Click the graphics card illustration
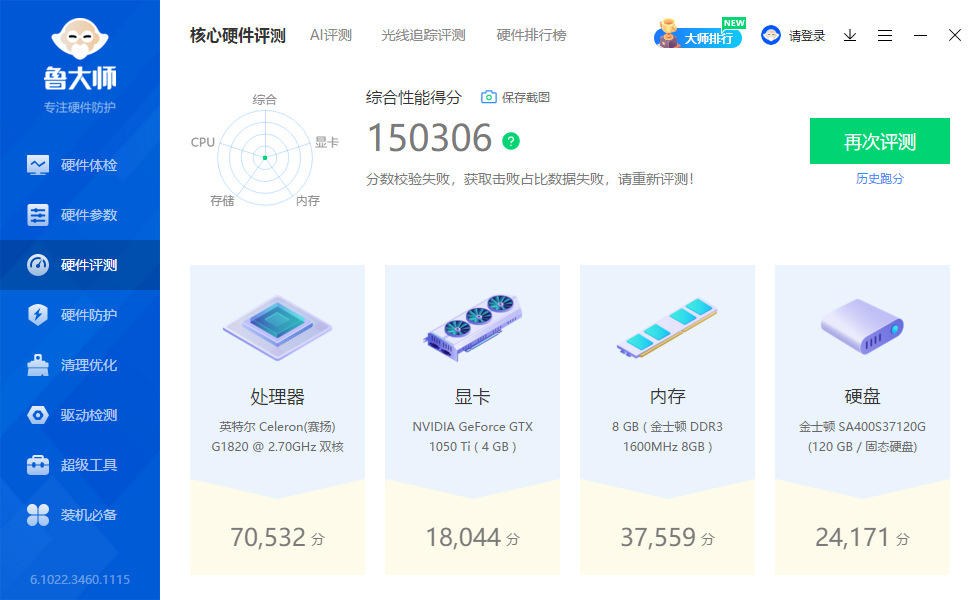This screenshot has width=980, height=600. pos(472,328)
